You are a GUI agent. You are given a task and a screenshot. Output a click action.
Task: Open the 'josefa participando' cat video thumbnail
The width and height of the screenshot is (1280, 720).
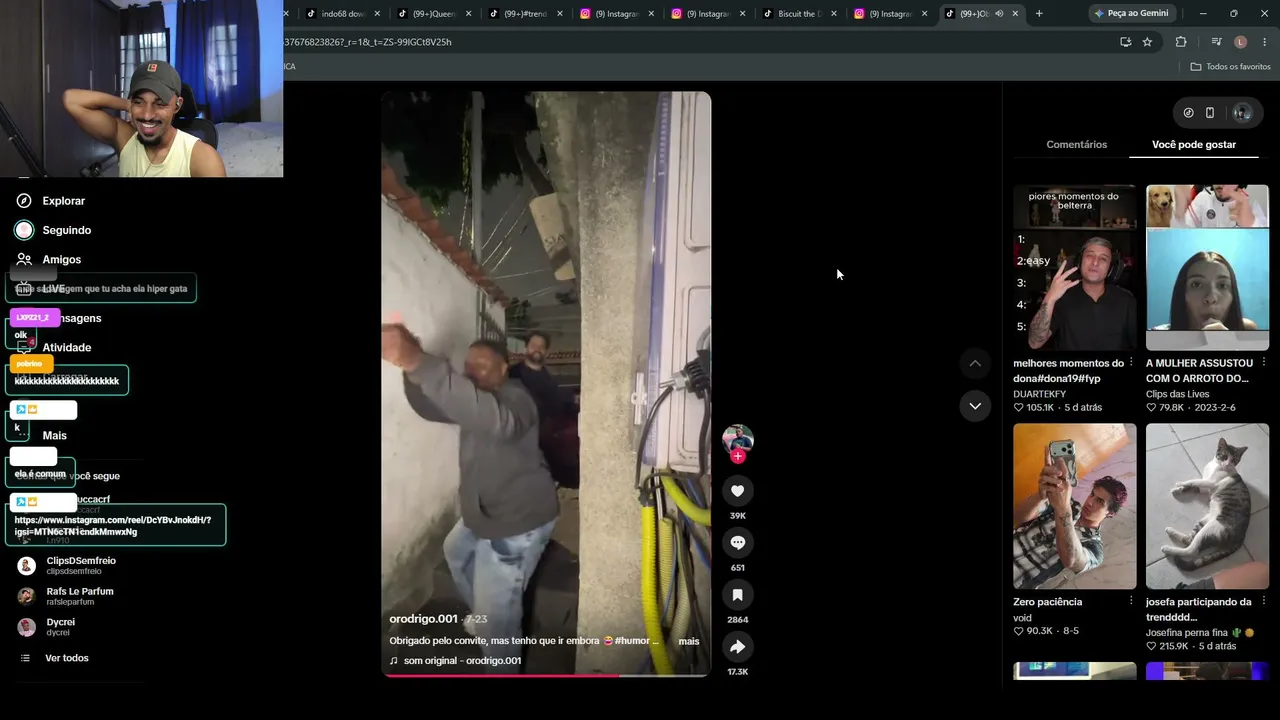pos(1207,506)
